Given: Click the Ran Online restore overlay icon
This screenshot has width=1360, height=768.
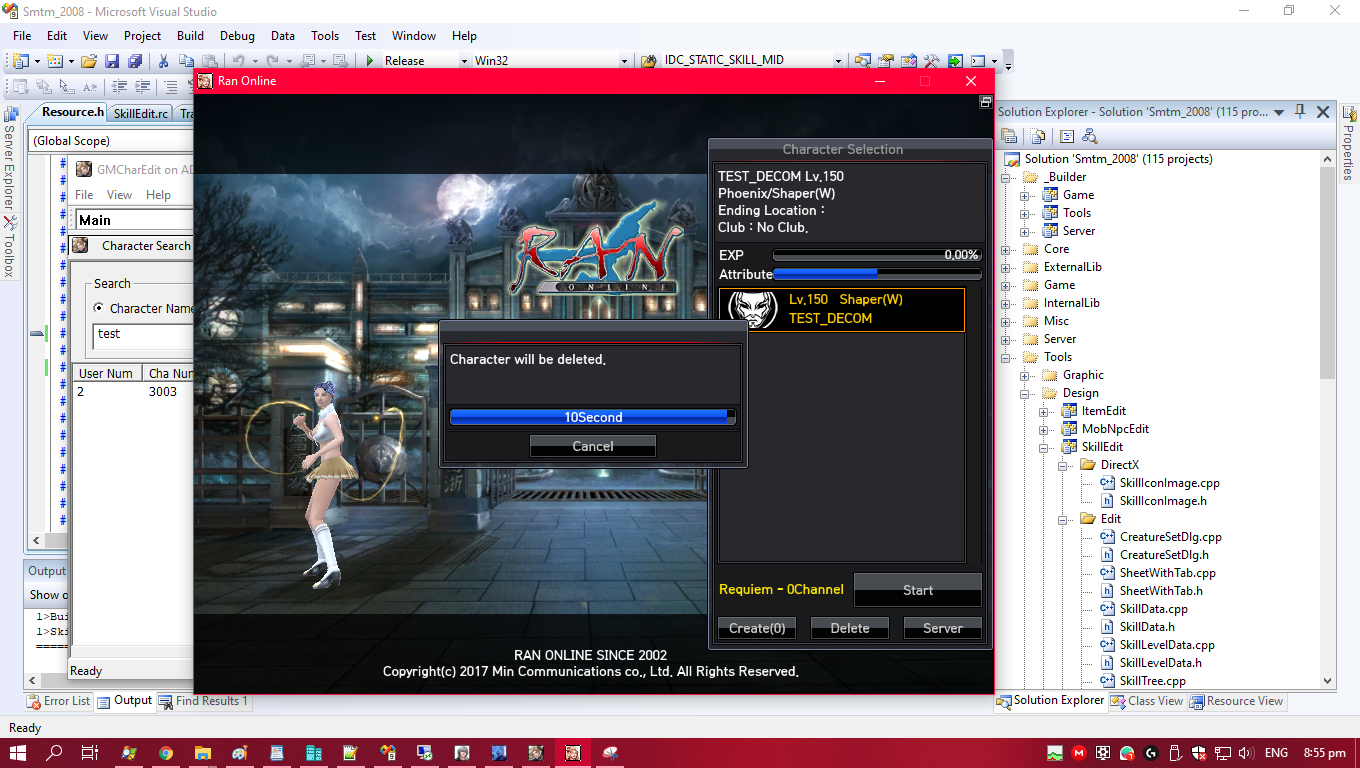Looking at the screenshot, I should click(985, 102).
